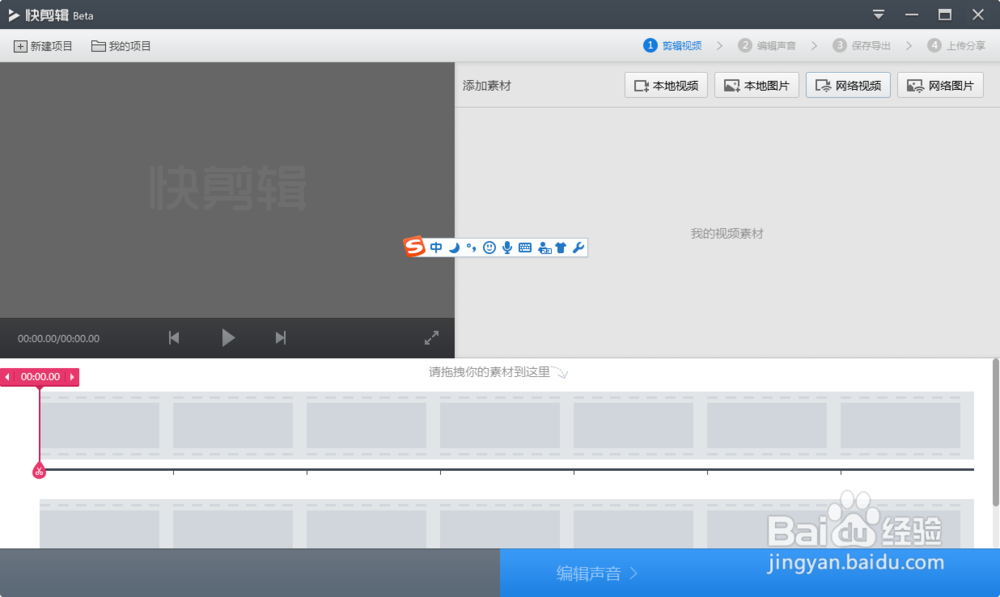Open the soft keyboard icon

(525, 247)
